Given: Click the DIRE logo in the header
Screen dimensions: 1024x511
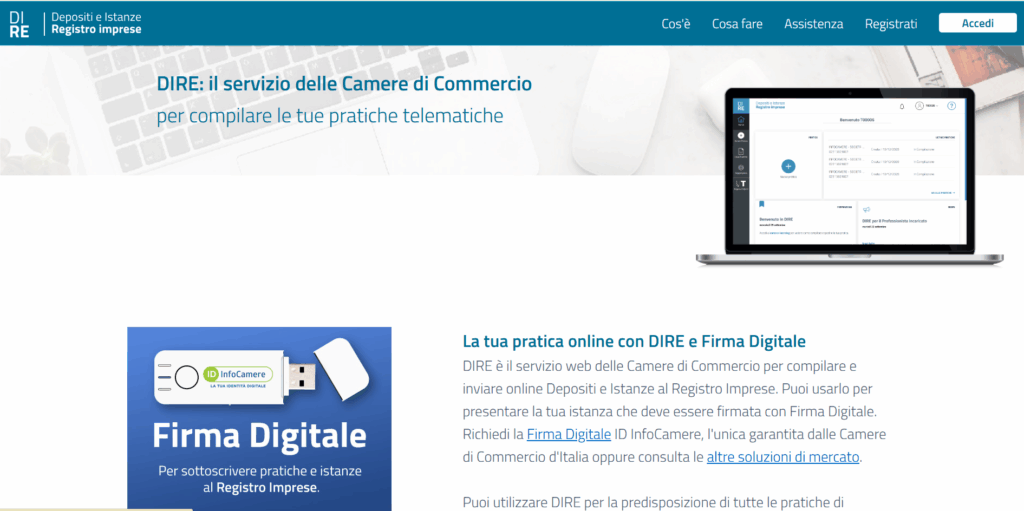Looking at the screenshot, I should click(x=20, y=24).
